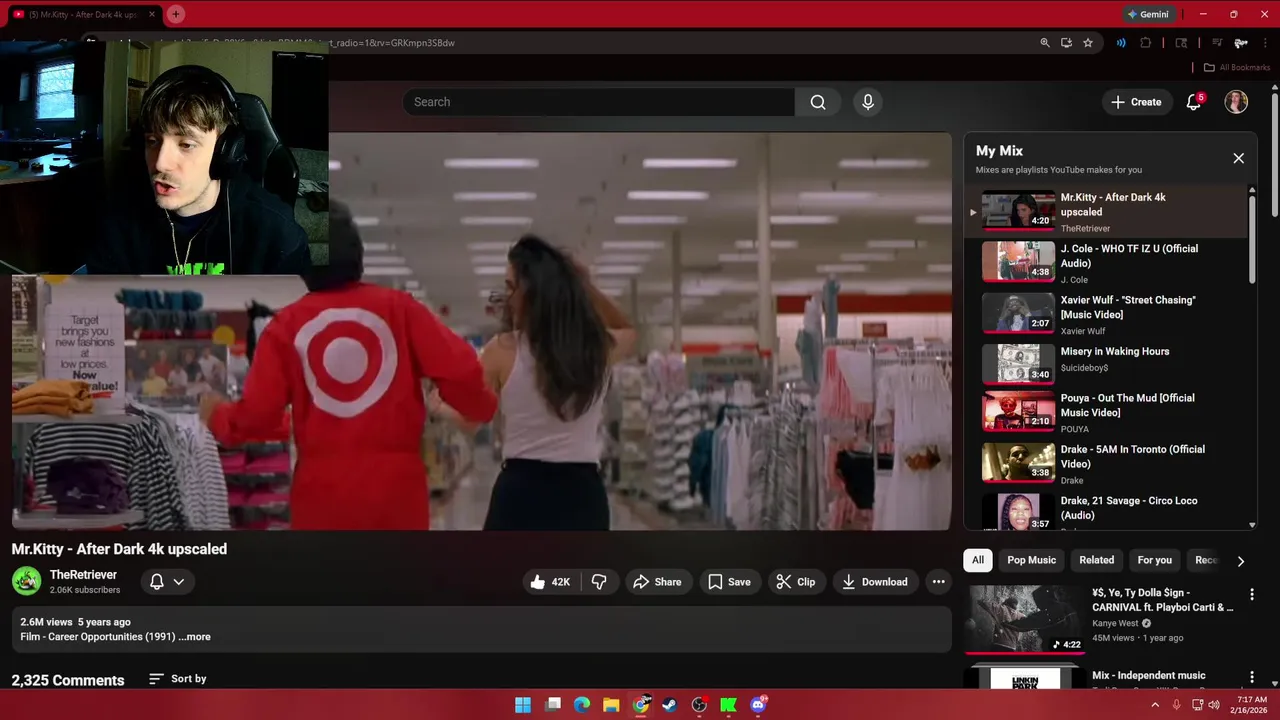Open options menu for the CARNIVAL video
1280x720 pixels.
point(1251,595)
